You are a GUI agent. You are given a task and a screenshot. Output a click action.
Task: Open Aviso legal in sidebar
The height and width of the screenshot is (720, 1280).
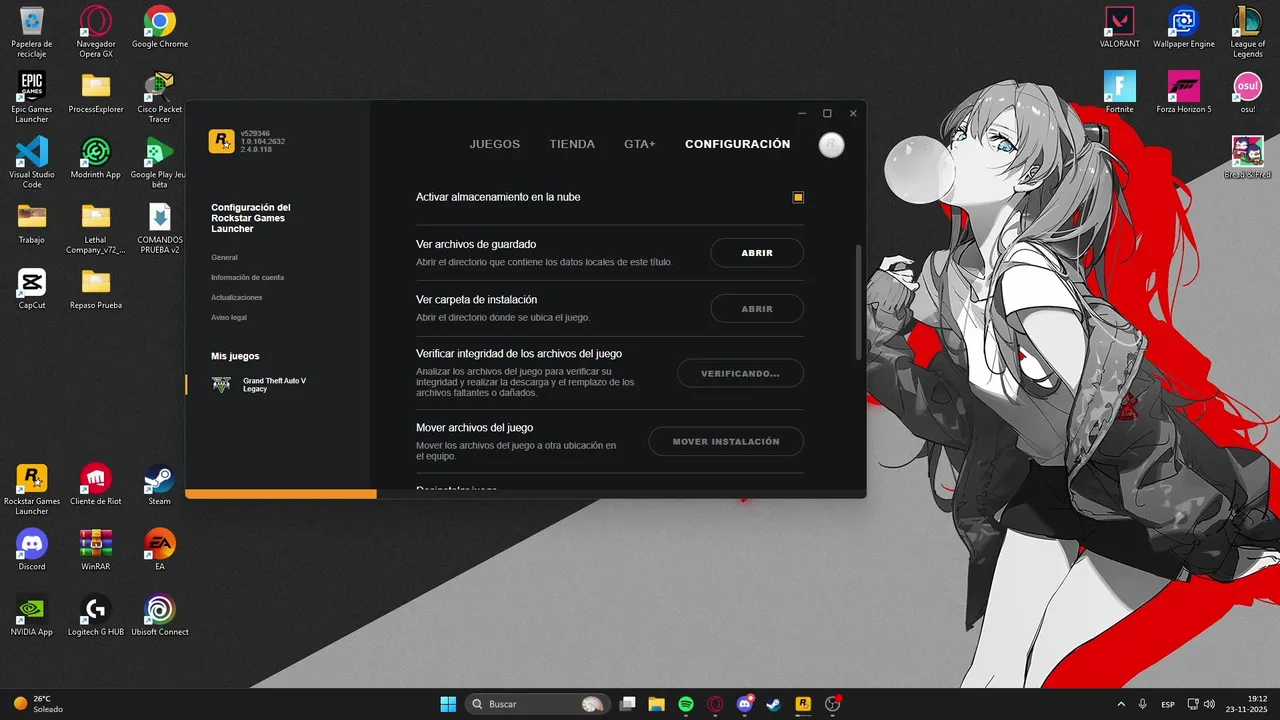pos(228,317)
